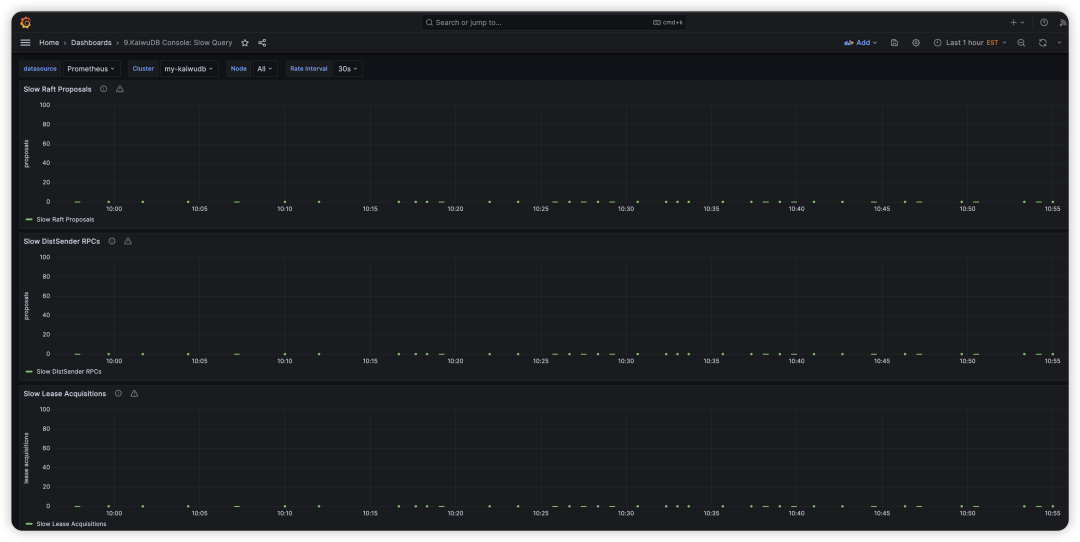Viewport: 1080px width, 542px height.
Task: Go to Dashboards breadcrumb
Action: [x=91, y=43]
